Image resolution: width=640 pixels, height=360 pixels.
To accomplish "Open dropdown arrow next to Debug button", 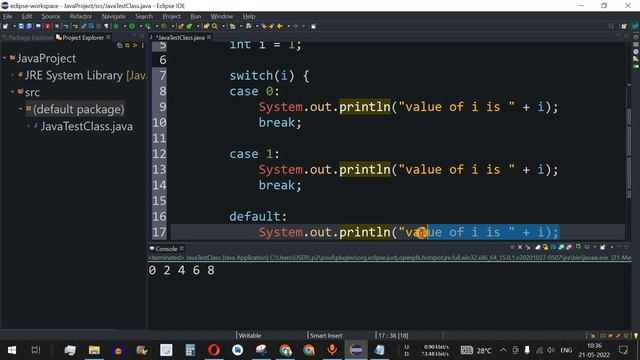I will (x=124, y=26).
